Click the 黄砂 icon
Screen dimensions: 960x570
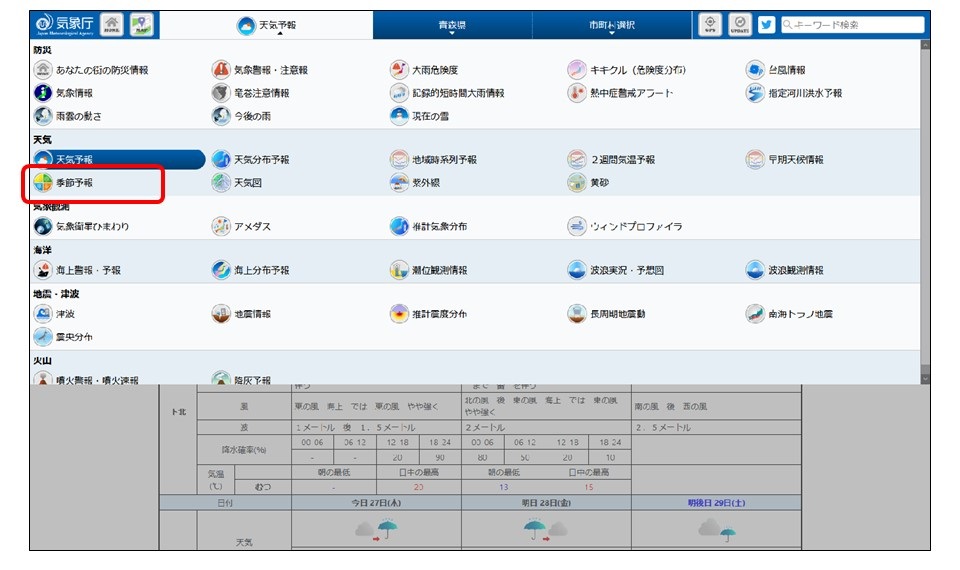coord(577,182)
